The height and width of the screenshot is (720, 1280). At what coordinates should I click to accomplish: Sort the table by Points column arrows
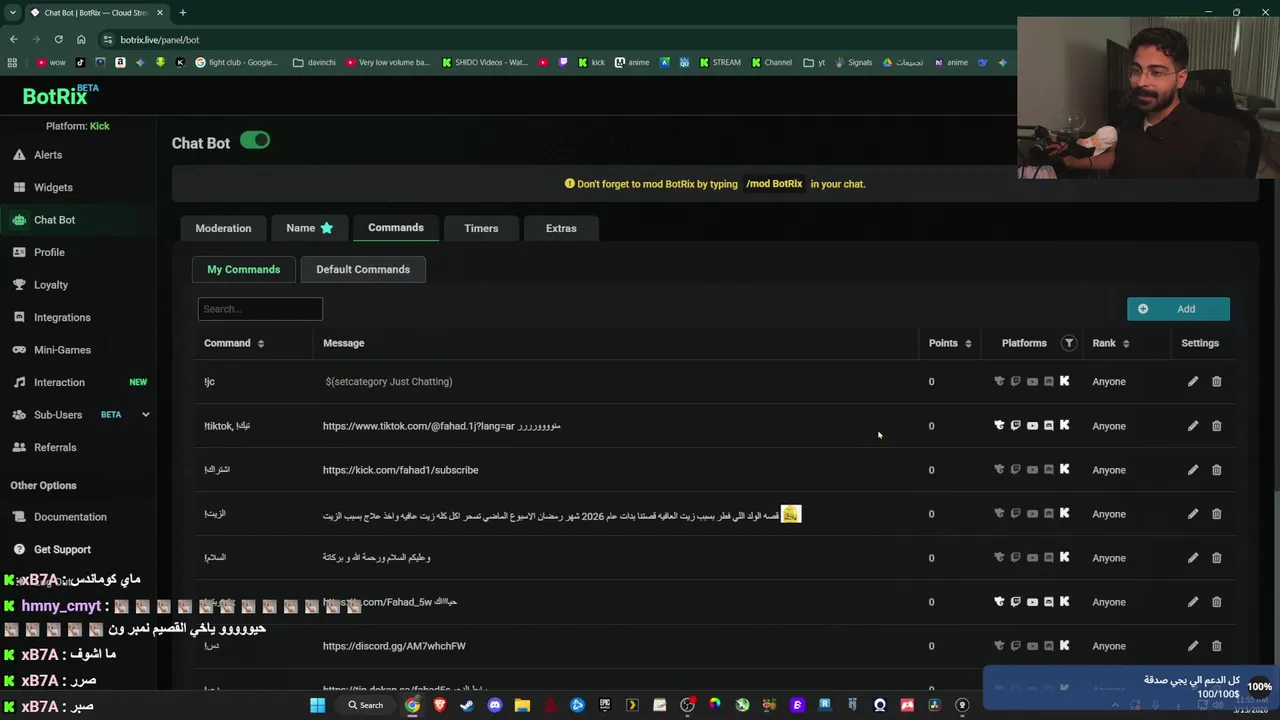[x=967, y=343]
